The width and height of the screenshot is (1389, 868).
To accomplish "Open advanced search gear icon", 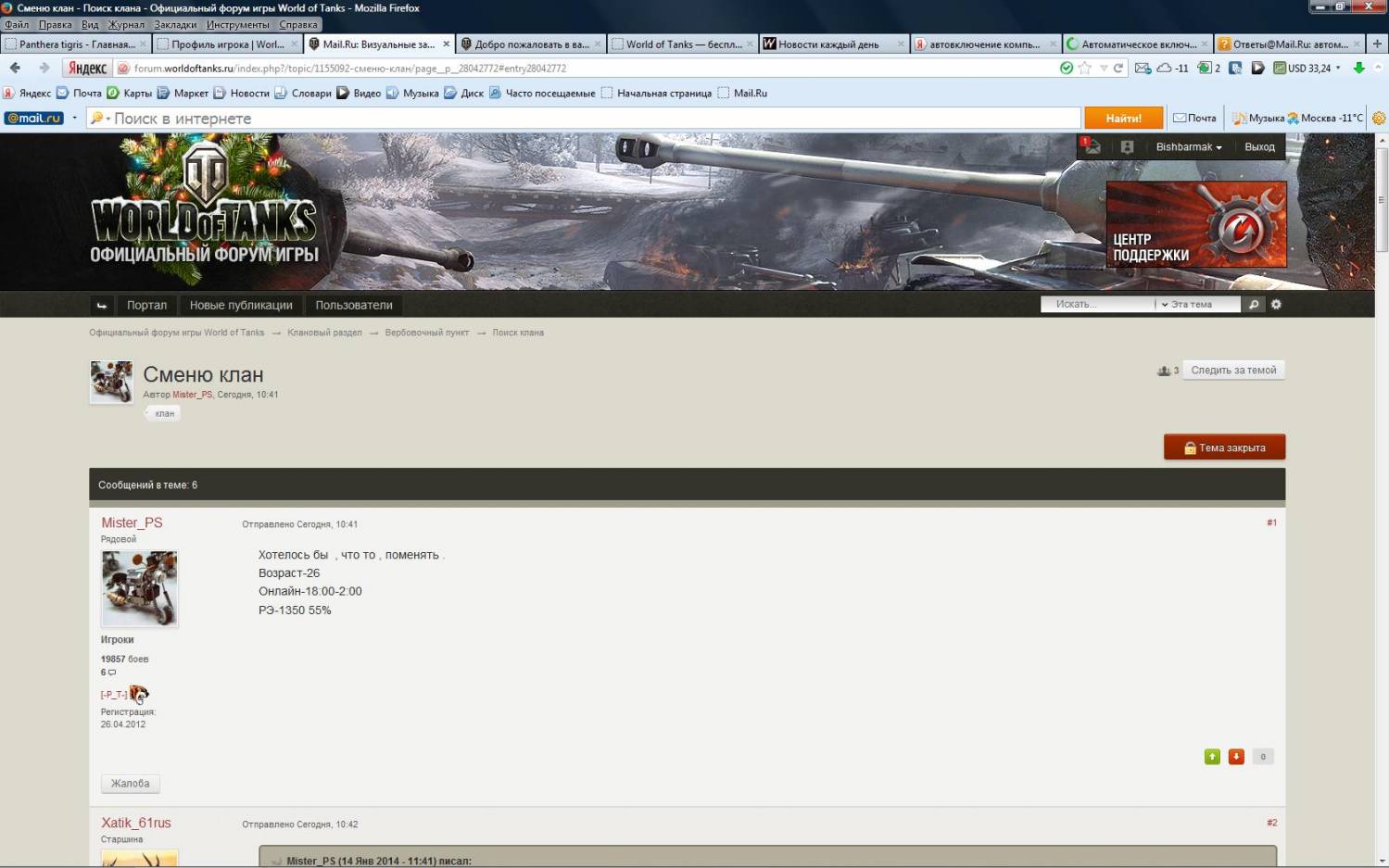I will [1276, 304].
